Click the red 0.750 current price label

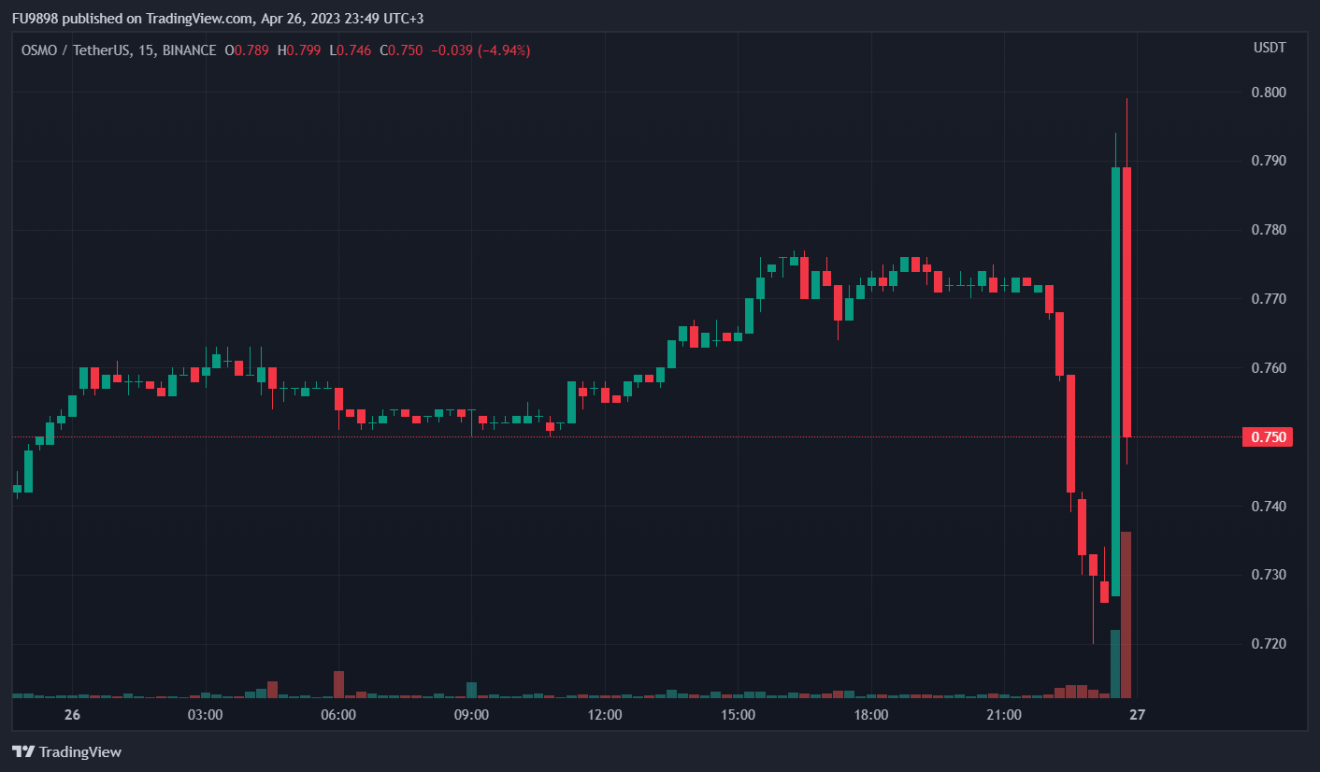pyautogui.click(x=1265, y=437)
